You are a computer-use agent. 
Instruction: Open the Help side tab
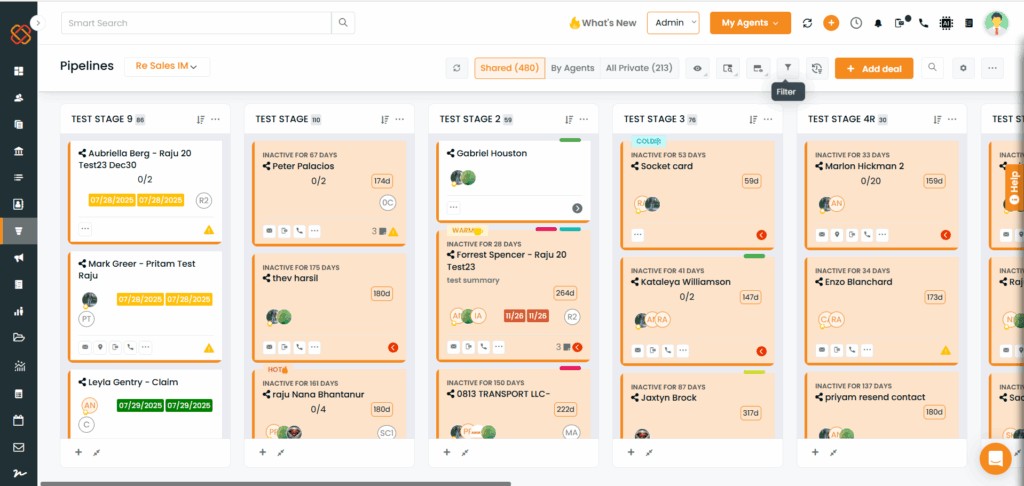[1014, 187]
